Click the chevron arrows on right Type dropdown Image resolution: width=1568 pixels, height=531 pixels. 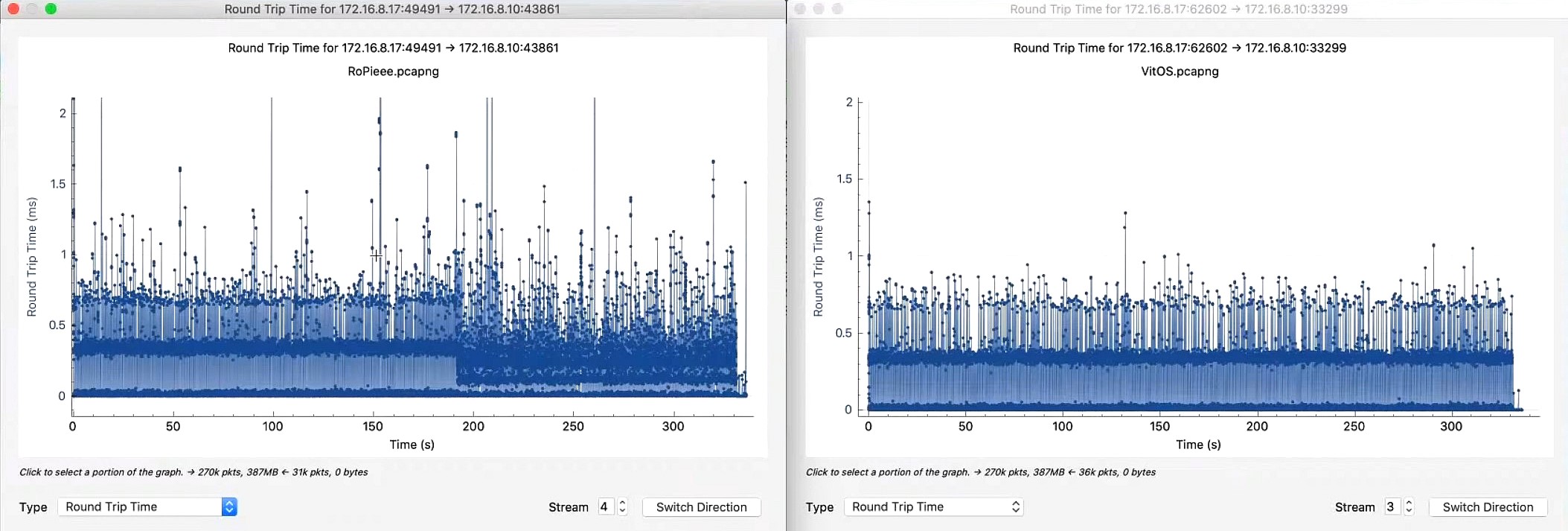click(x=1016, y=507)
